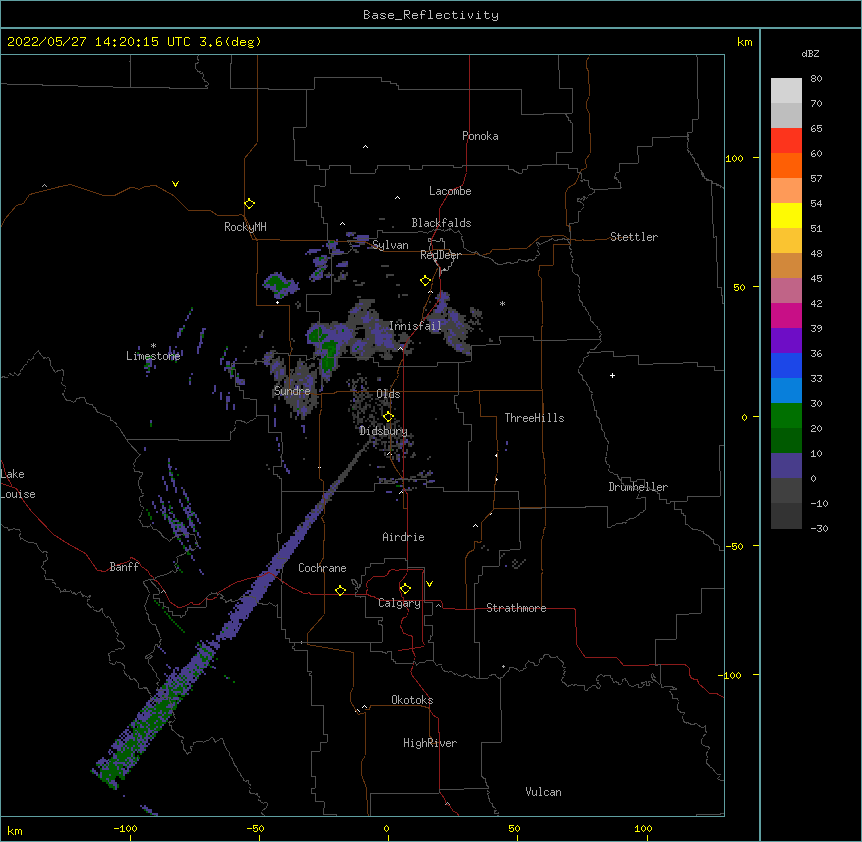This screenshot has height=842, width=862.
Task: Click the 54 dBZ yellow legend color
Action: [x=786, y=215]
